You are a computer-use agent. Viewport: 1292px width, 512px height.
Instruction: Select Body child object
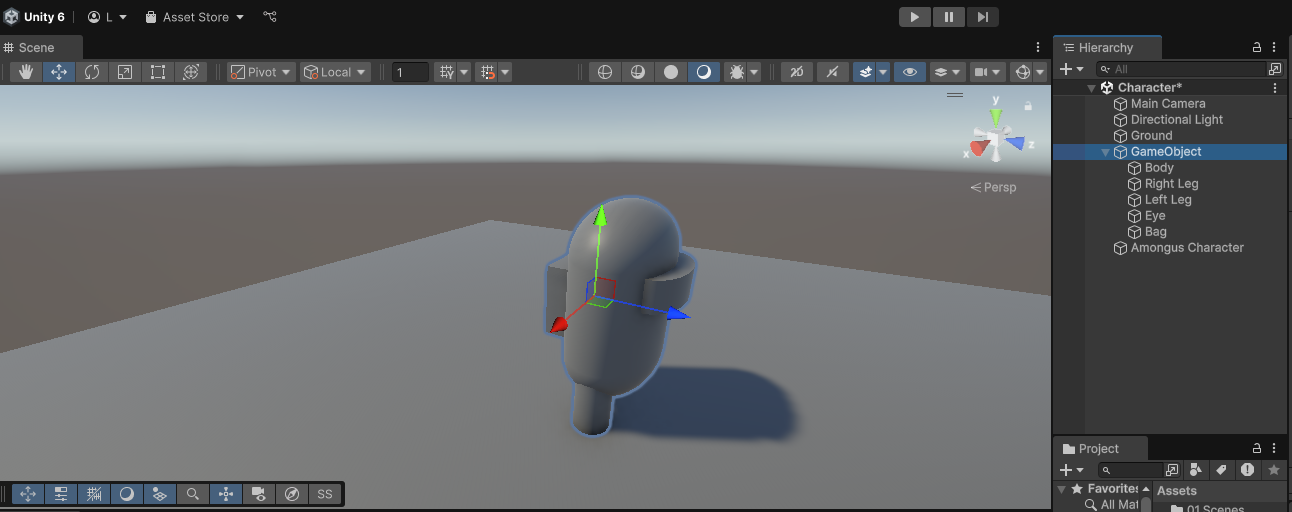pos(1159,168)
